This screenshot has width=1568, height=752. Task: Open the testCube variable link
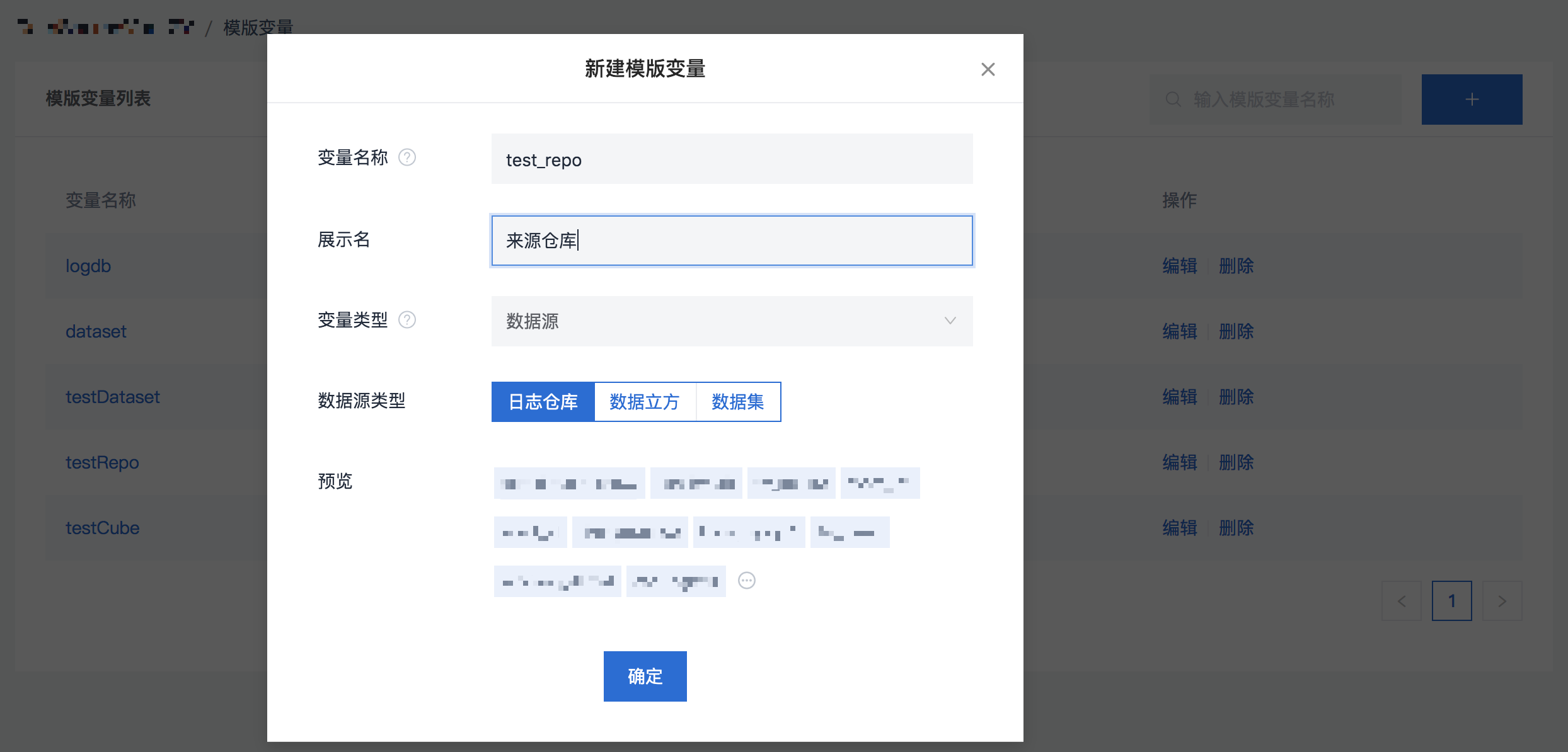point(103,528)
